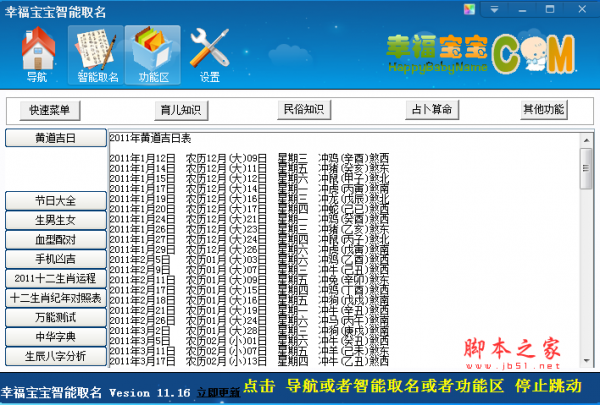The width and height of the screenshot is (600, 405).
Task: Open 手机凶吉 from the sidebar
Action: pyautogui.click(x=56, y=259)
